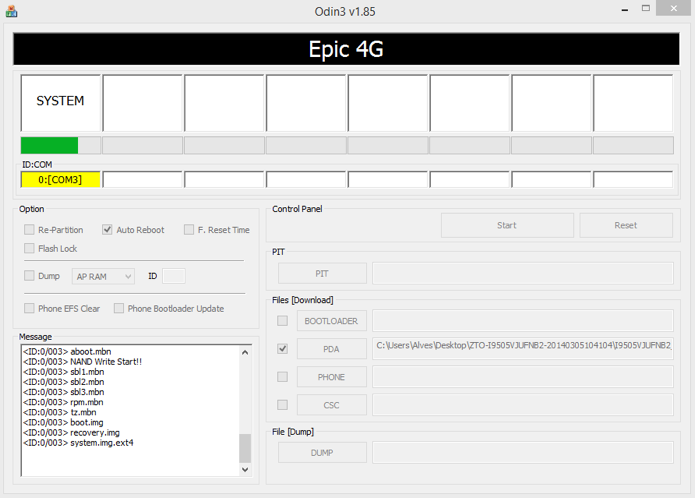Select the 'recovery.img' log line
The height and width of the screenshot is (498, 695).
pos(71,433)
